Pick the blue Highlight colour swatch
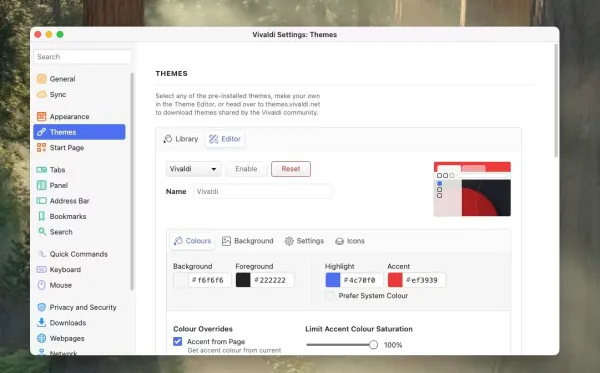600x373 pixels. (333, 280)
